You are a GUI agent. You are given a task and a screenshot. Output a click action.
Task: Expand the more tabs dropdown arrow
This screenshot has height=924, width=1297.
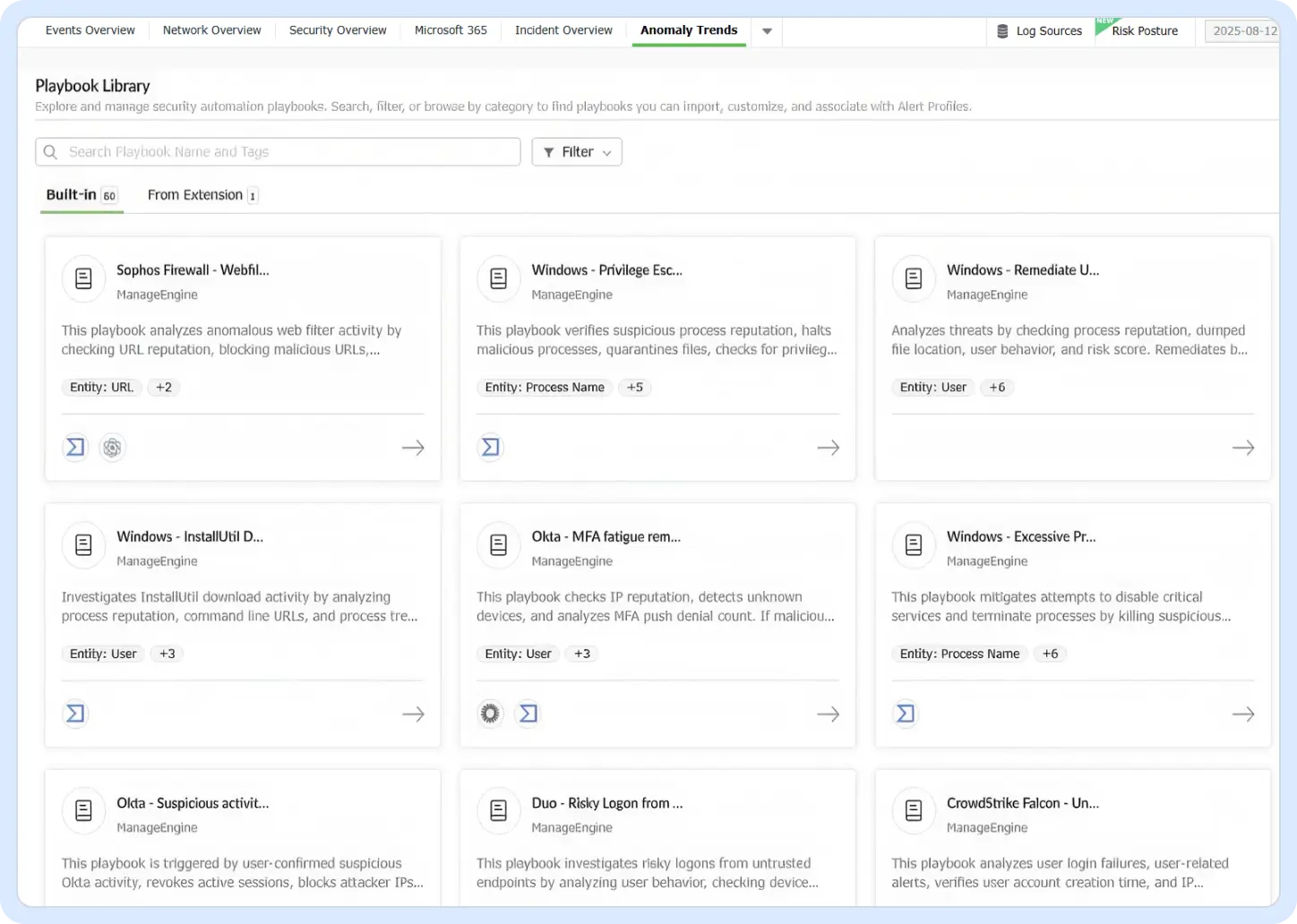point(767,30)
